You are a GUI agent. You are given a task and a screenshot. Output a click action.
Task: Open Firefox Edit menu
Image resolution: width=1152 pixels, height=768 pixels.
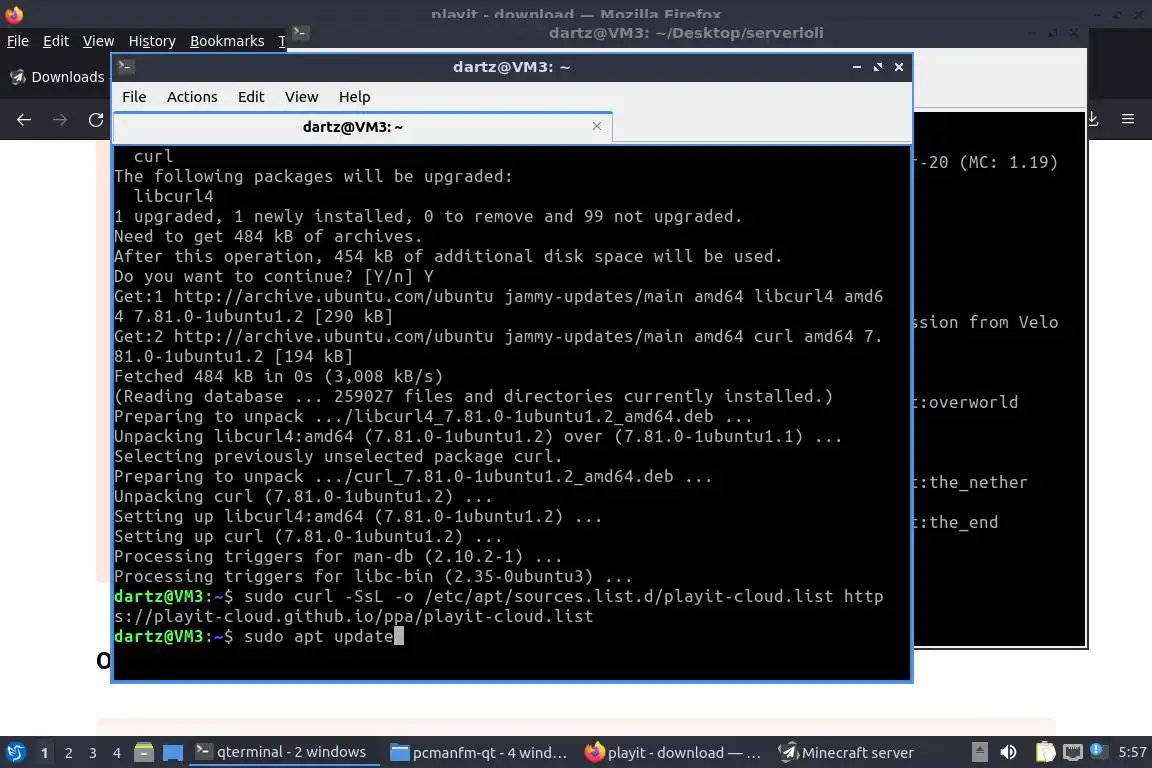point(56,41)
